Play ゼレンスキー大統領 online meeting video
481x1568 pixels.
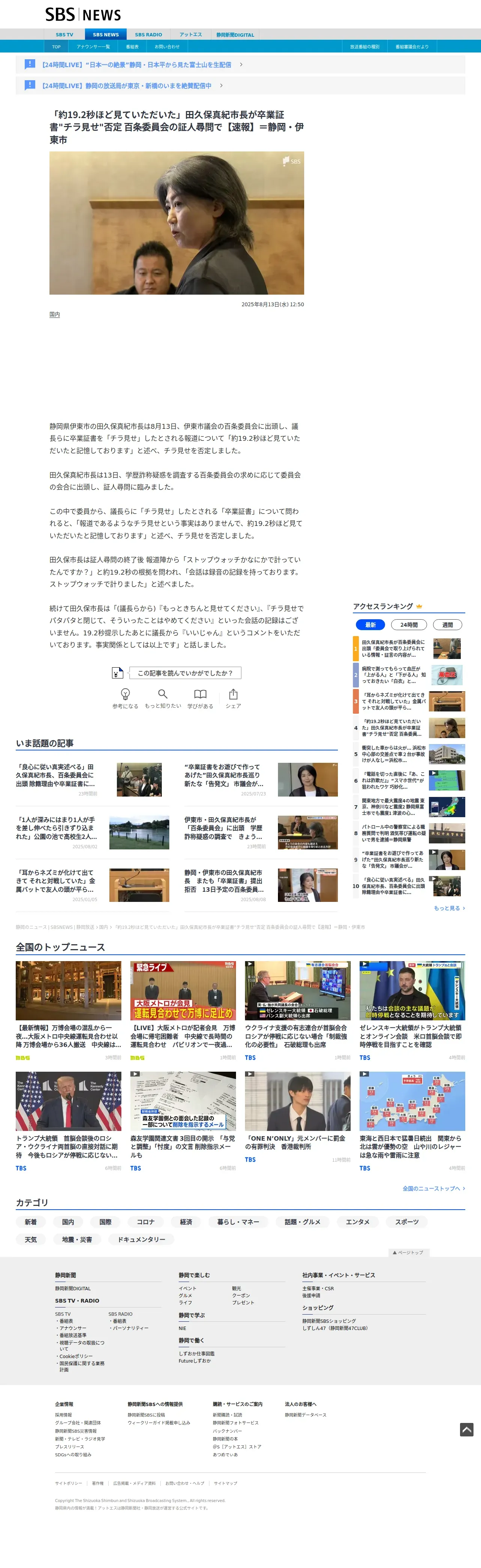(x=412, y=990)
